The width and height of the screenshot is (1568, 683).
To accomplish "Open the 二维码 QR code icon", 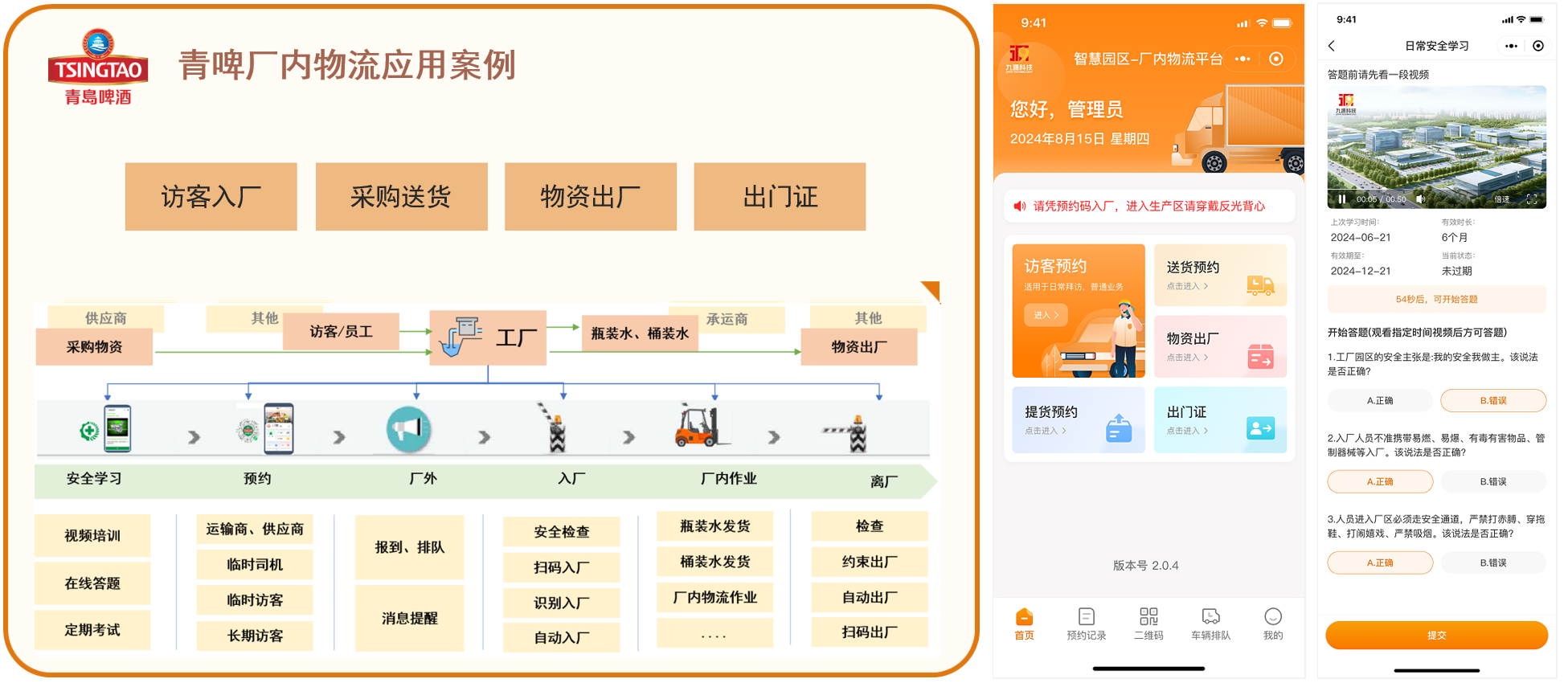I will [1148, 617].
